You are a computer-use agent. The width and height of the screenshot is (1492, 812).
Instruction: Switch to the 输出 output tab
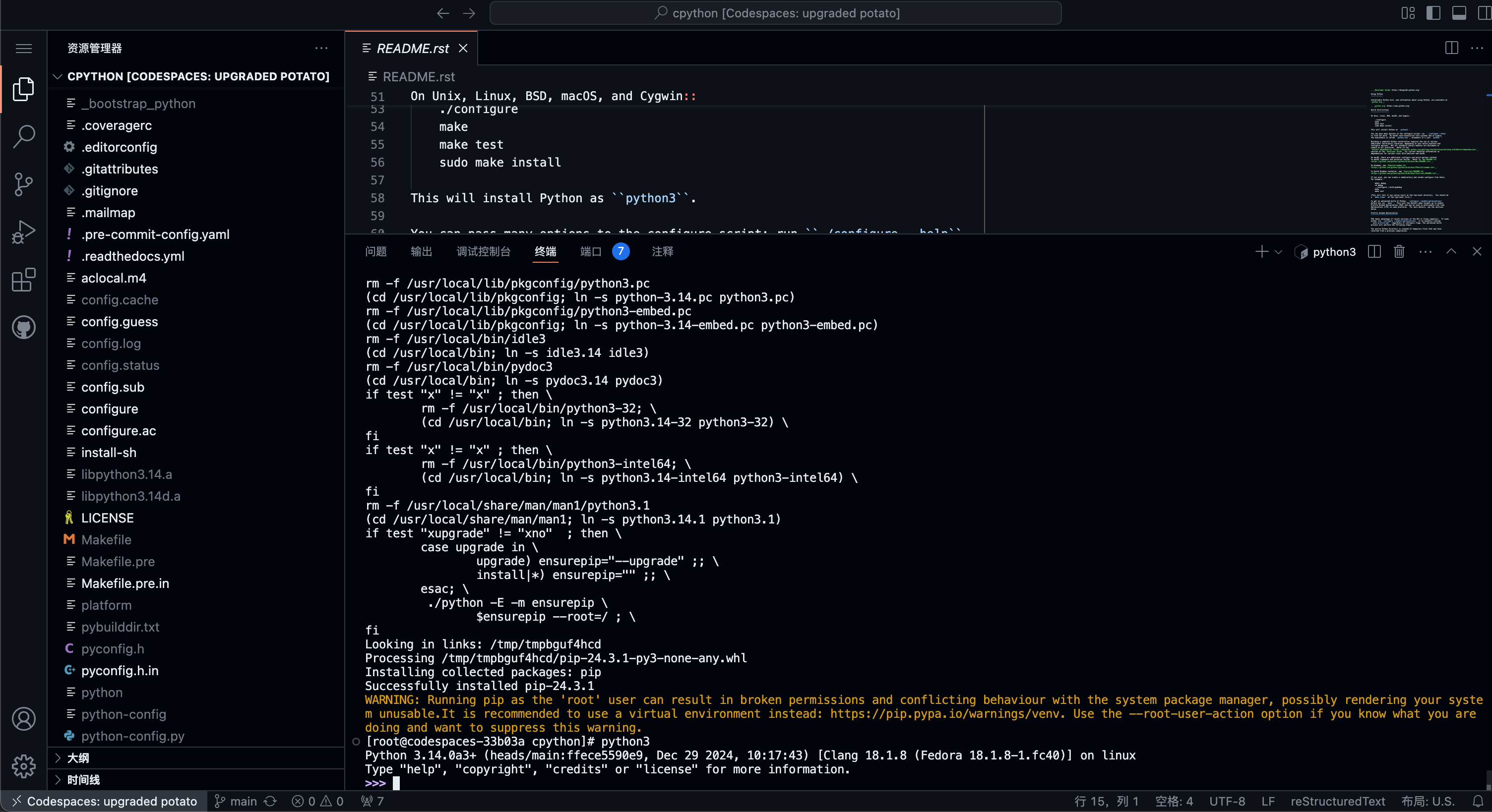click(x=421, y=252)
